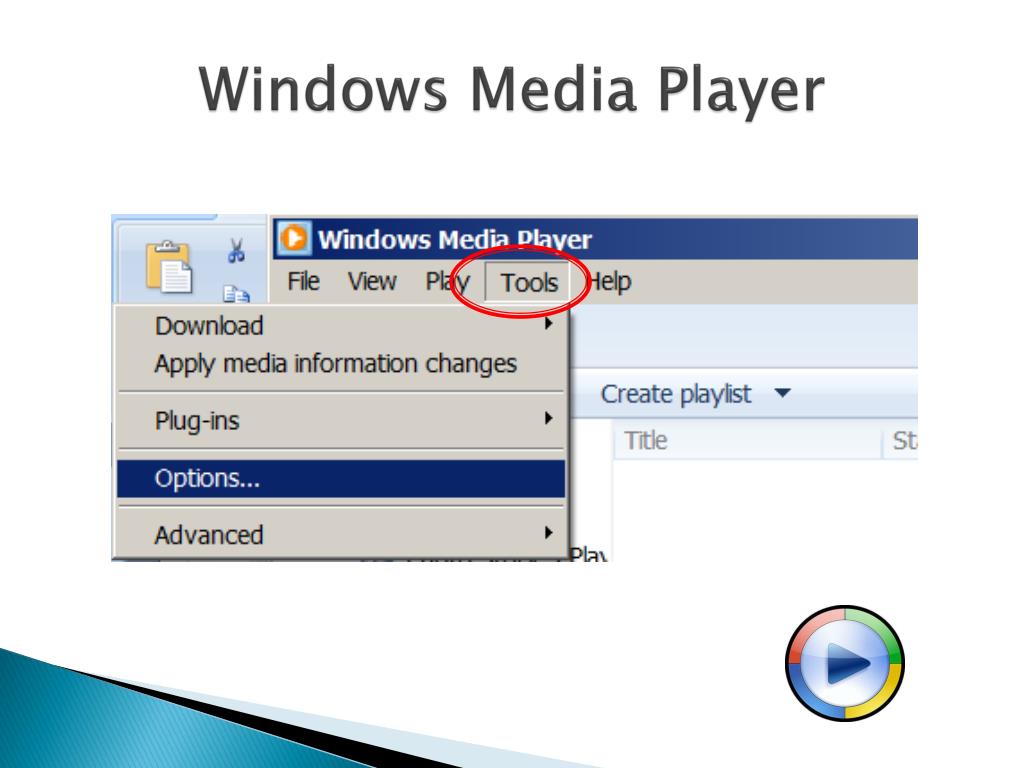Open the Play menu
The image size is (1024, 768).
coord(447,281)
